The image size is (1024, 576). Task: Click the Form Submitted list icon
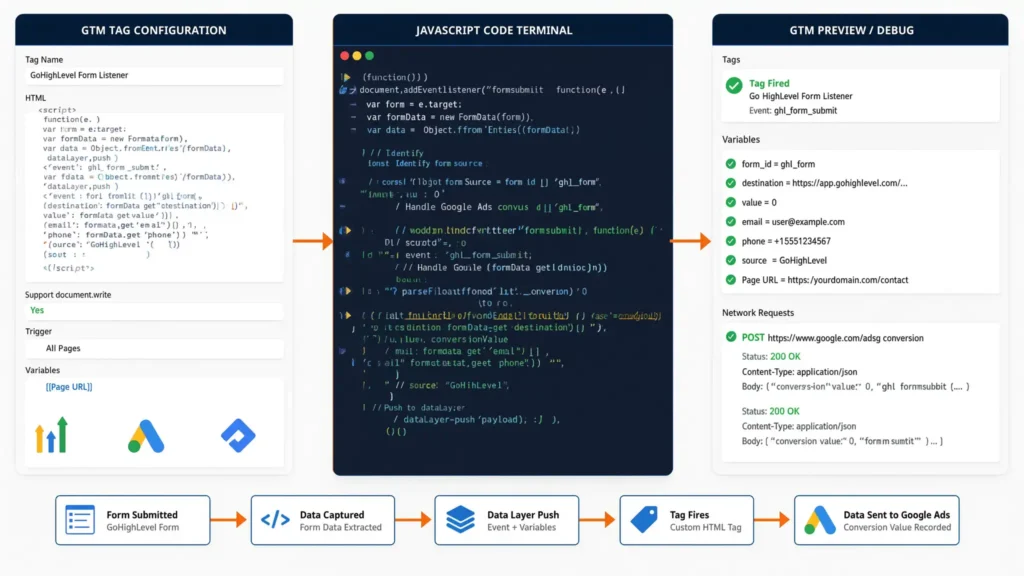80,520
